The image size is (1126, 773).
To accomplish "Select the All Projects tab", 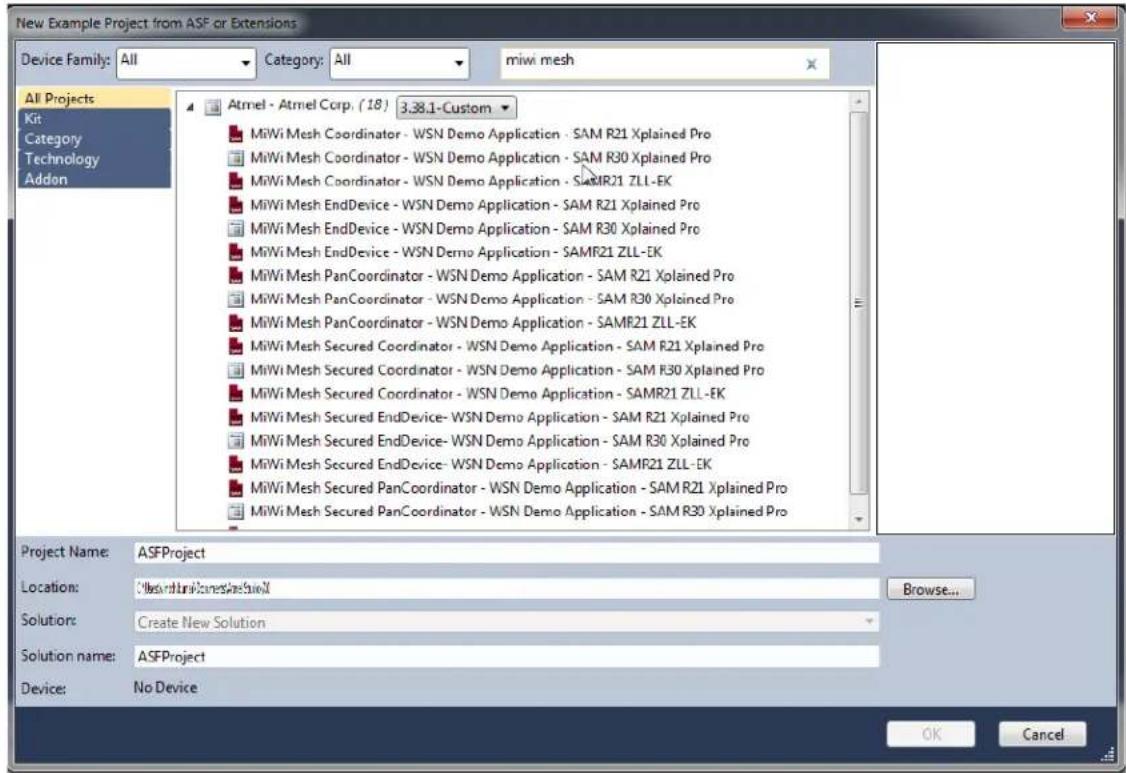I will (93, 98).
